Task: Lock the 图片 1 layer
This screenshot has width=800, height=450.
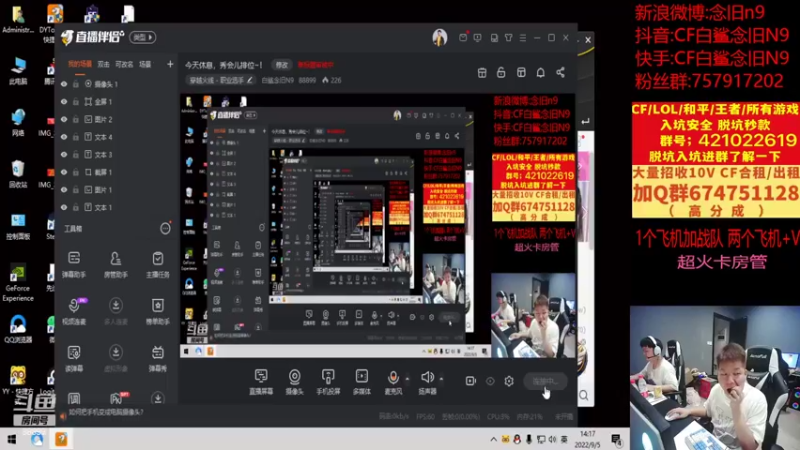Action: click(76, 190)
